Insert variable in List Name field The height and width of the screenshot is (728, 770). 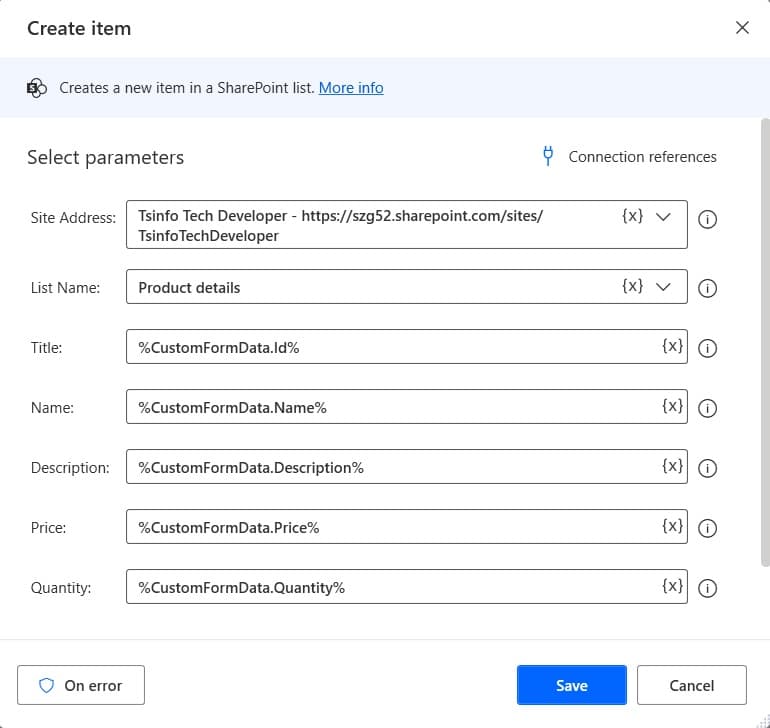pos(632,286)
